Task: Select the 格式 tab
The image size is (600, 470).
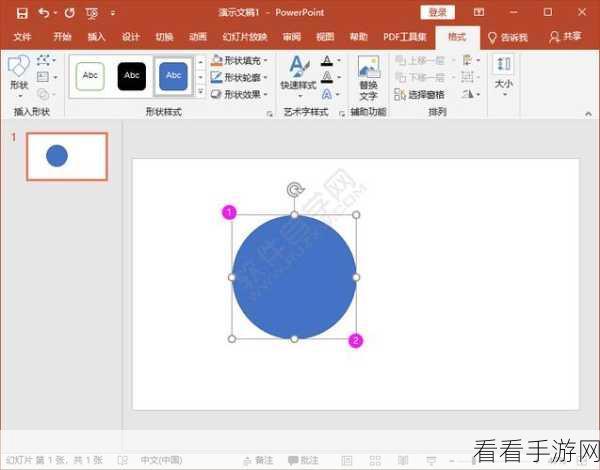Action: click(457, 37)
